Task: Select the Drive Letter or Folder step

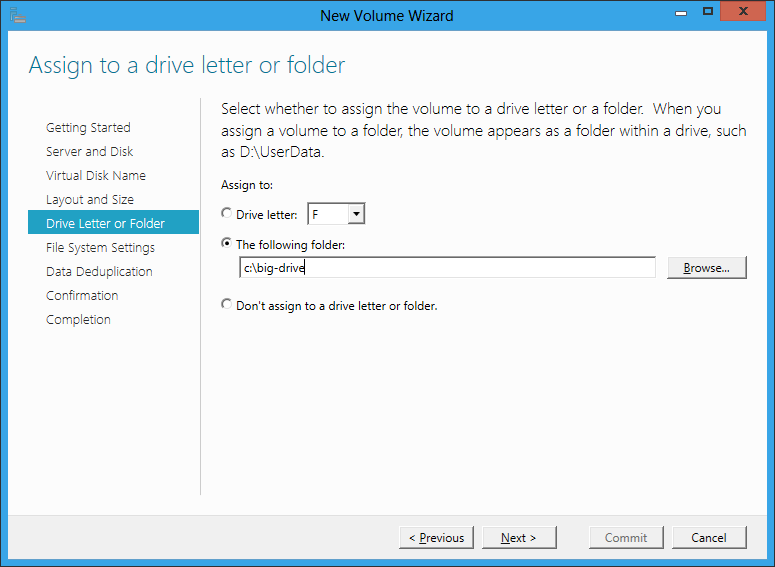Action: coord(114,222)
